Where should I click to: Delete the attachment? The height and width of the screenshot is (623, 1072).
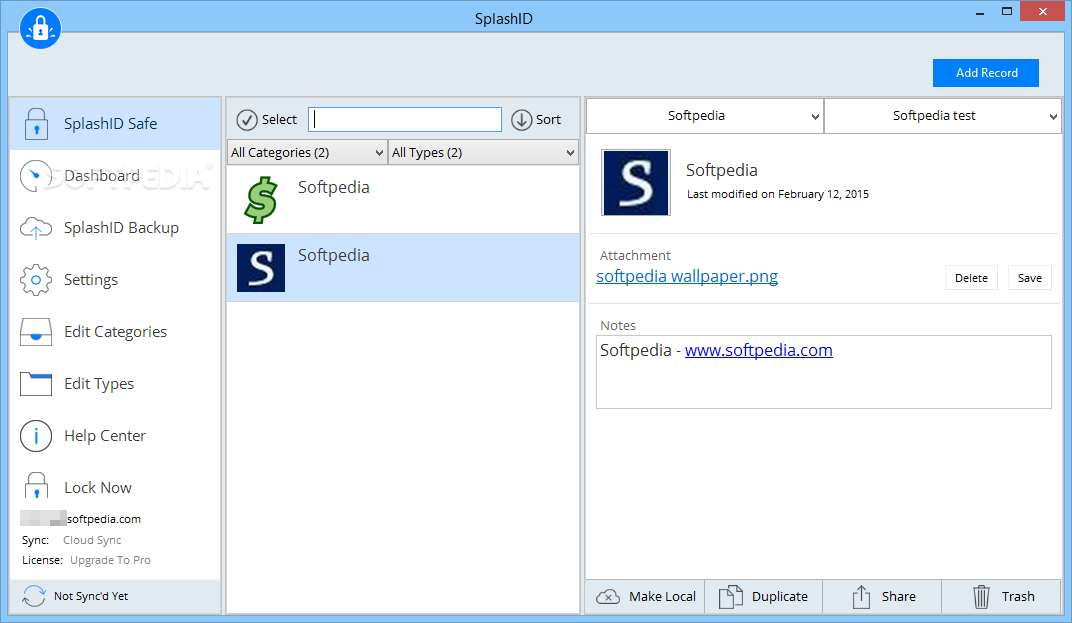point(972,278)
